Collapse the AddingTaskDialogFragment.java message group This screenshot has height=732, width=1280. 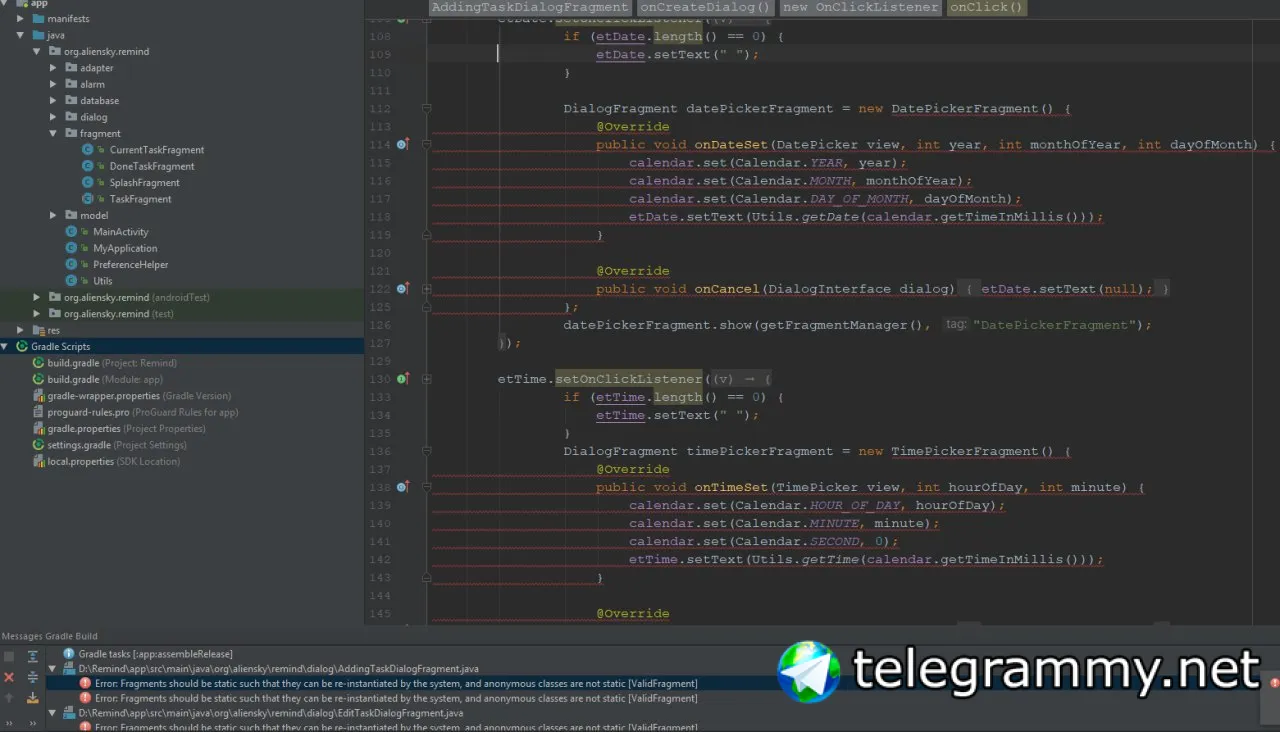click(x=53, y=669)
